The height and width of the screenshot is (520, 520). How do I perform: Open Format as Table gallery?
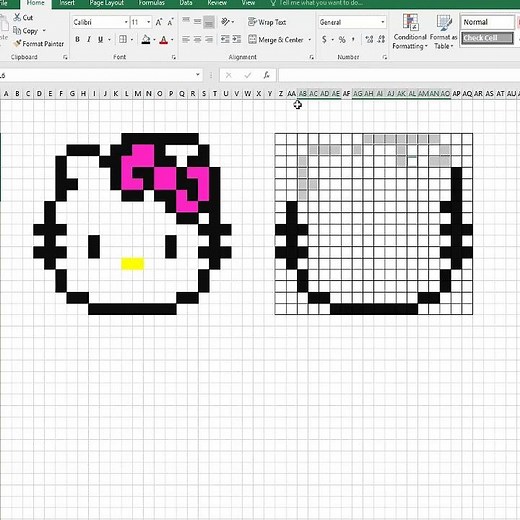[x=443, y=32]
